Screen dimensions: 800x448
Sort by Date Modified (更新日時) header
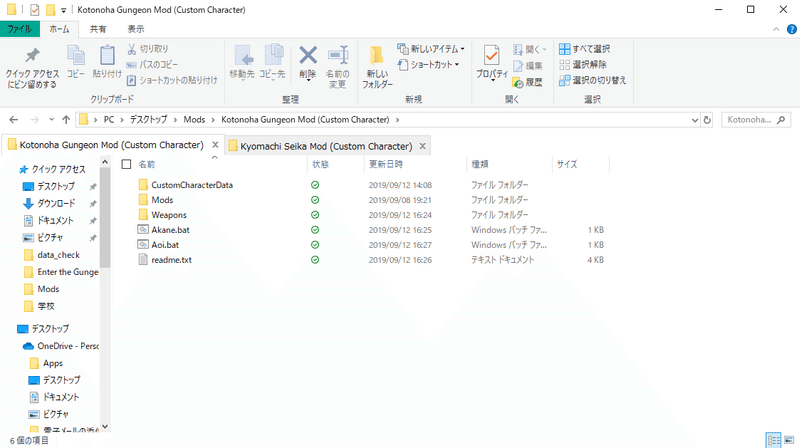tap(386, 164)
